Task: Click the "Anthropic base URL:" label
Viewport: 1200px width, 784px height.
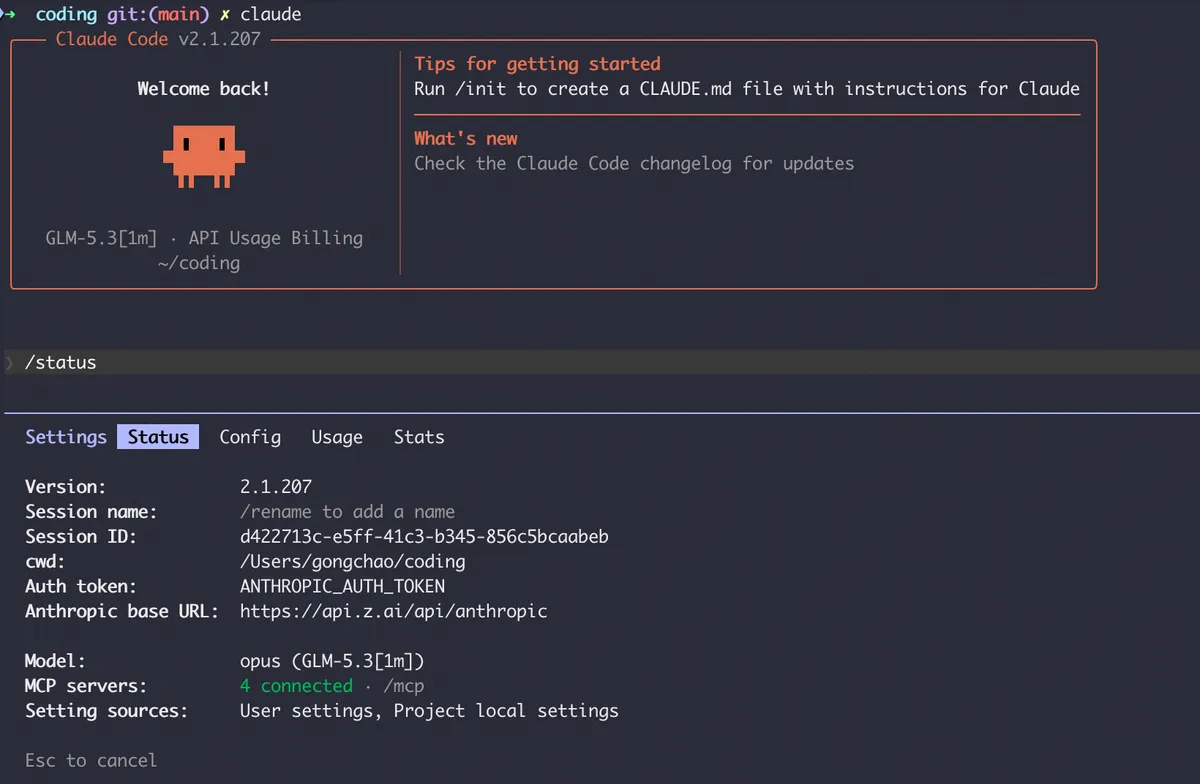Action: click(122, 611)
